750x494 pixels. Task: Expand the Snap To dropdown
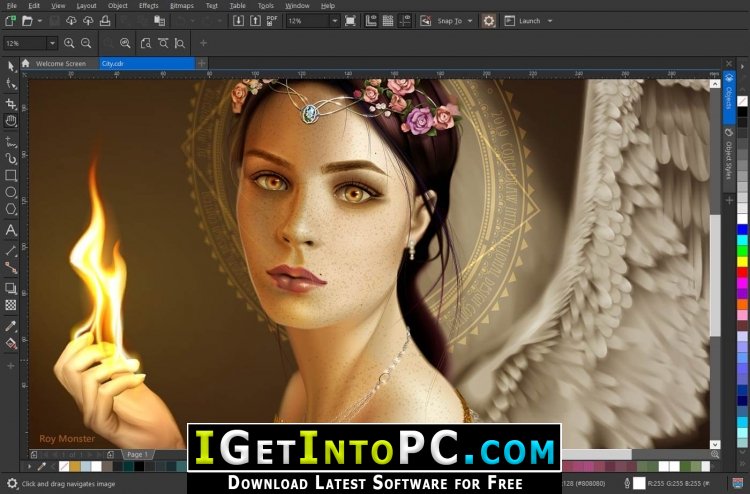pyautogui.click(x=470, y=21)
